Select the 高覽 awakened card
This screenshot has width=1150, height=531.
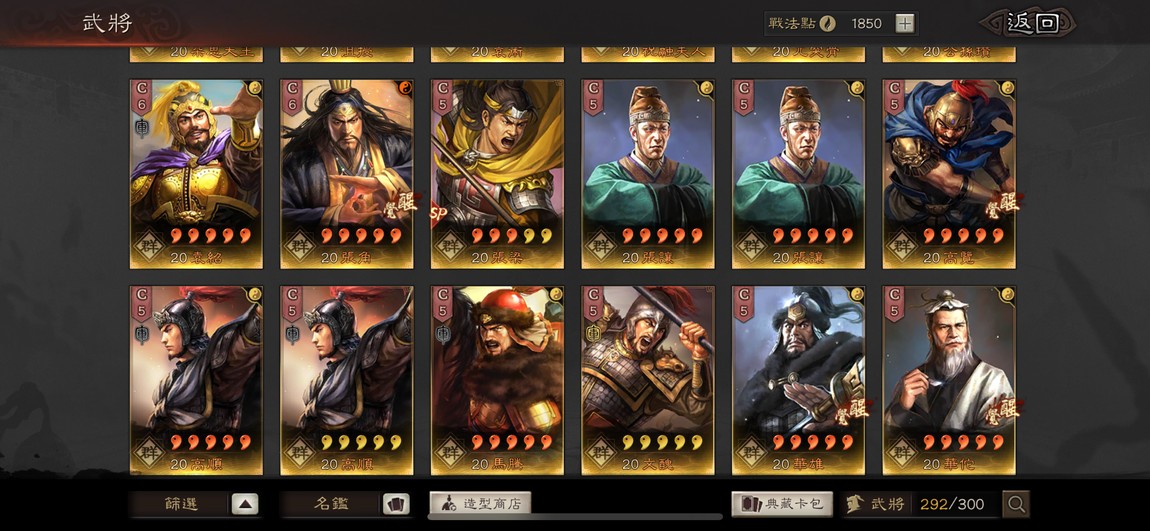coord(949,174)
